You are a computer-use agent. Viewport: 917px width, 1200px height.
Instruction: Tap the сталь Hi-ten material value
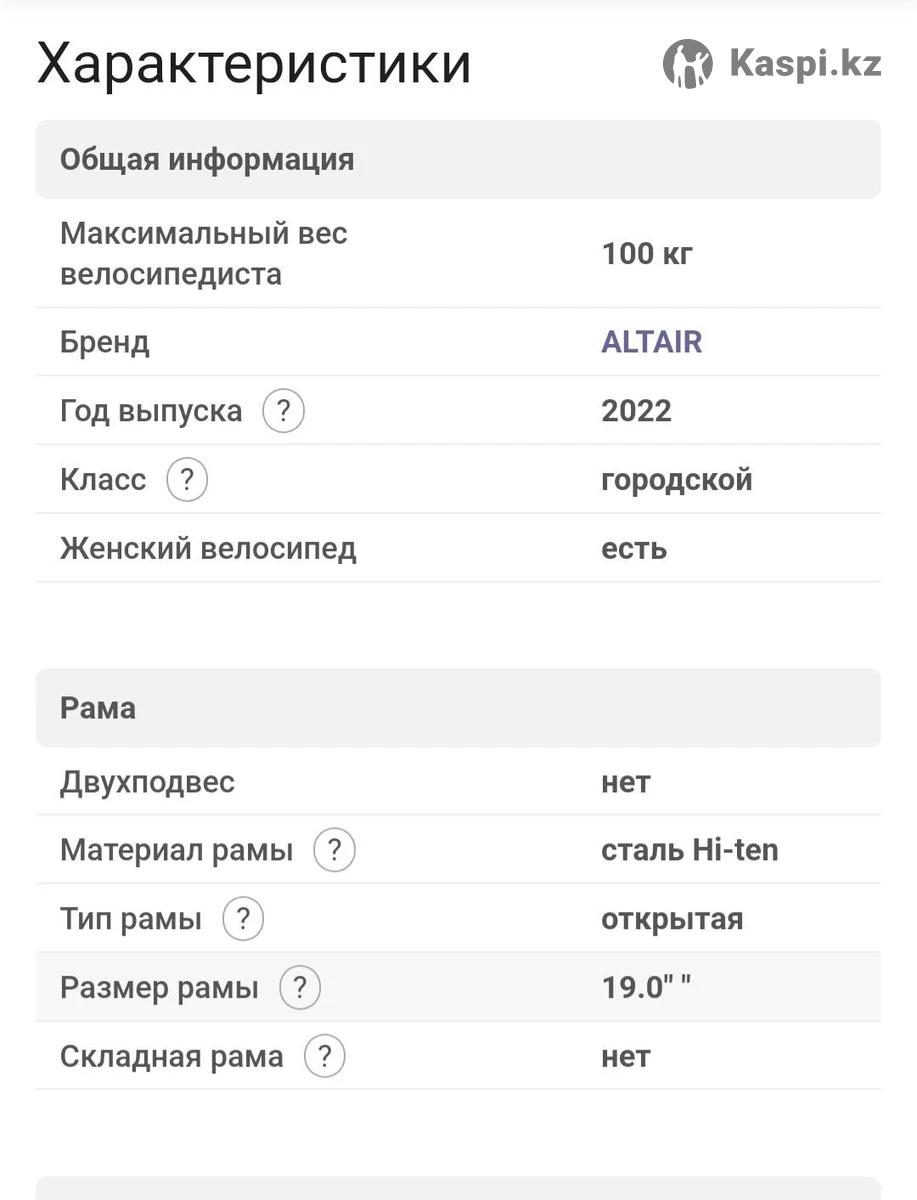point(690,851)
